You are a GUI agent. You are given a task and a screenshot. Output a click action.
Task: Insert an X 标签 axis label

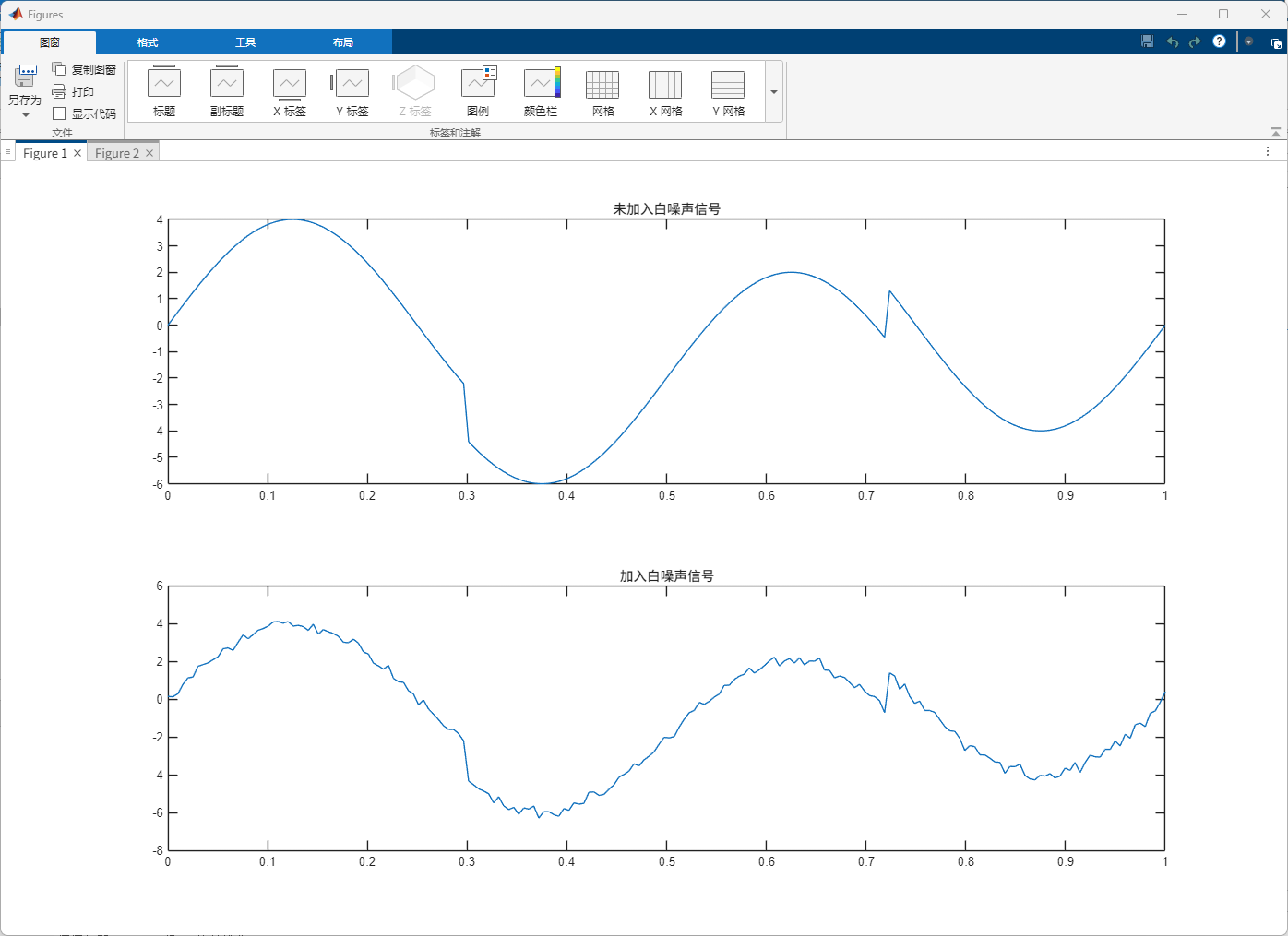pyautogui.click(x=290, y=91)
